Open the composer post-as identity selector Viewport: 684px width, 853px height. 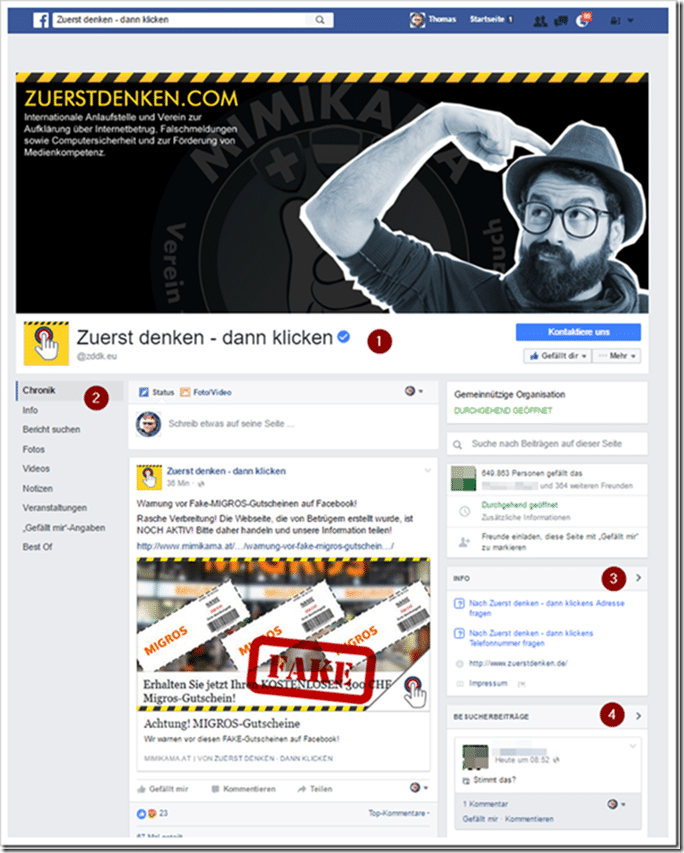[x=414, y=391]
